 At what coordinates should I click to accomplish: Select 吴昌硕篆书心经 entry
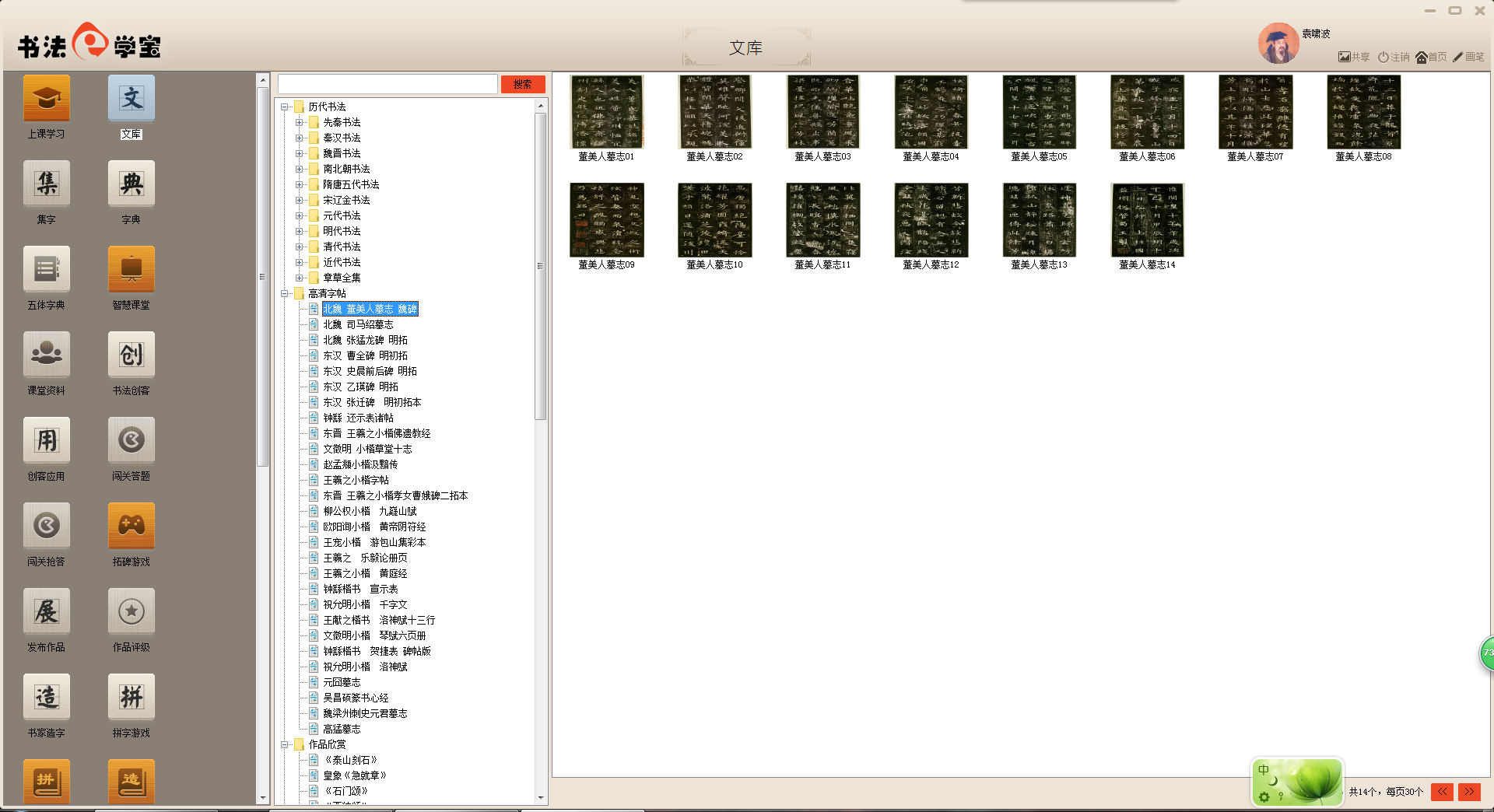tap(356, 698)
